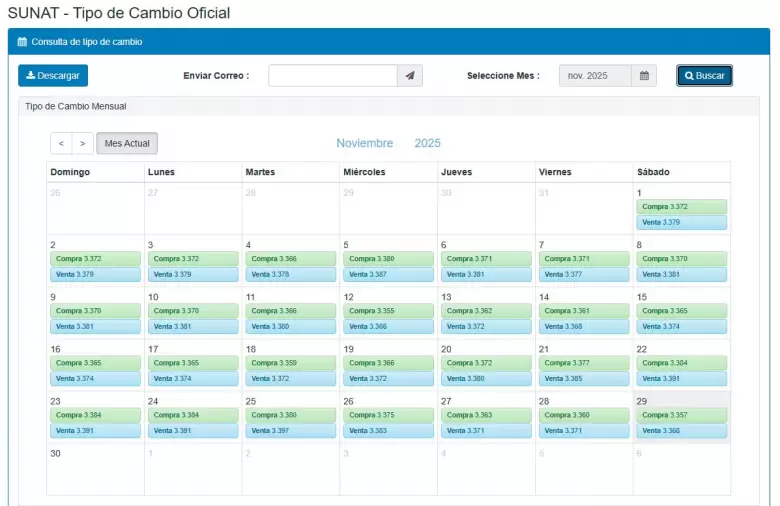Advance to next month with right arrow

pyautogui.click(x=83, y=144)
